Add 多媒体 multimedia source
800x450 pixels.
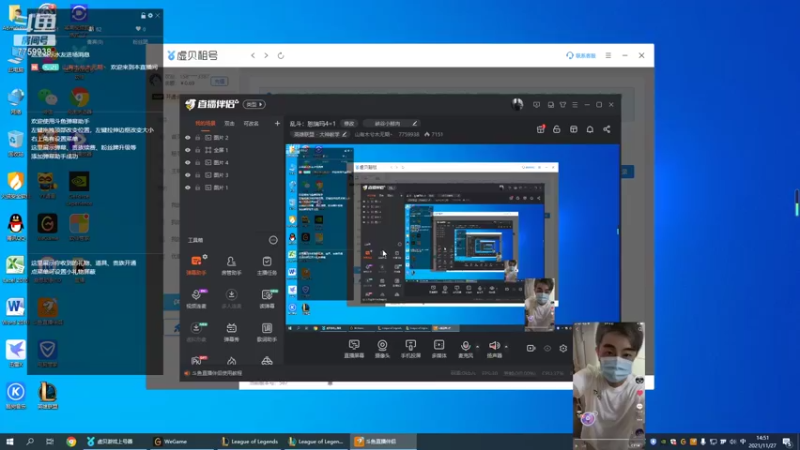[439, 348]
